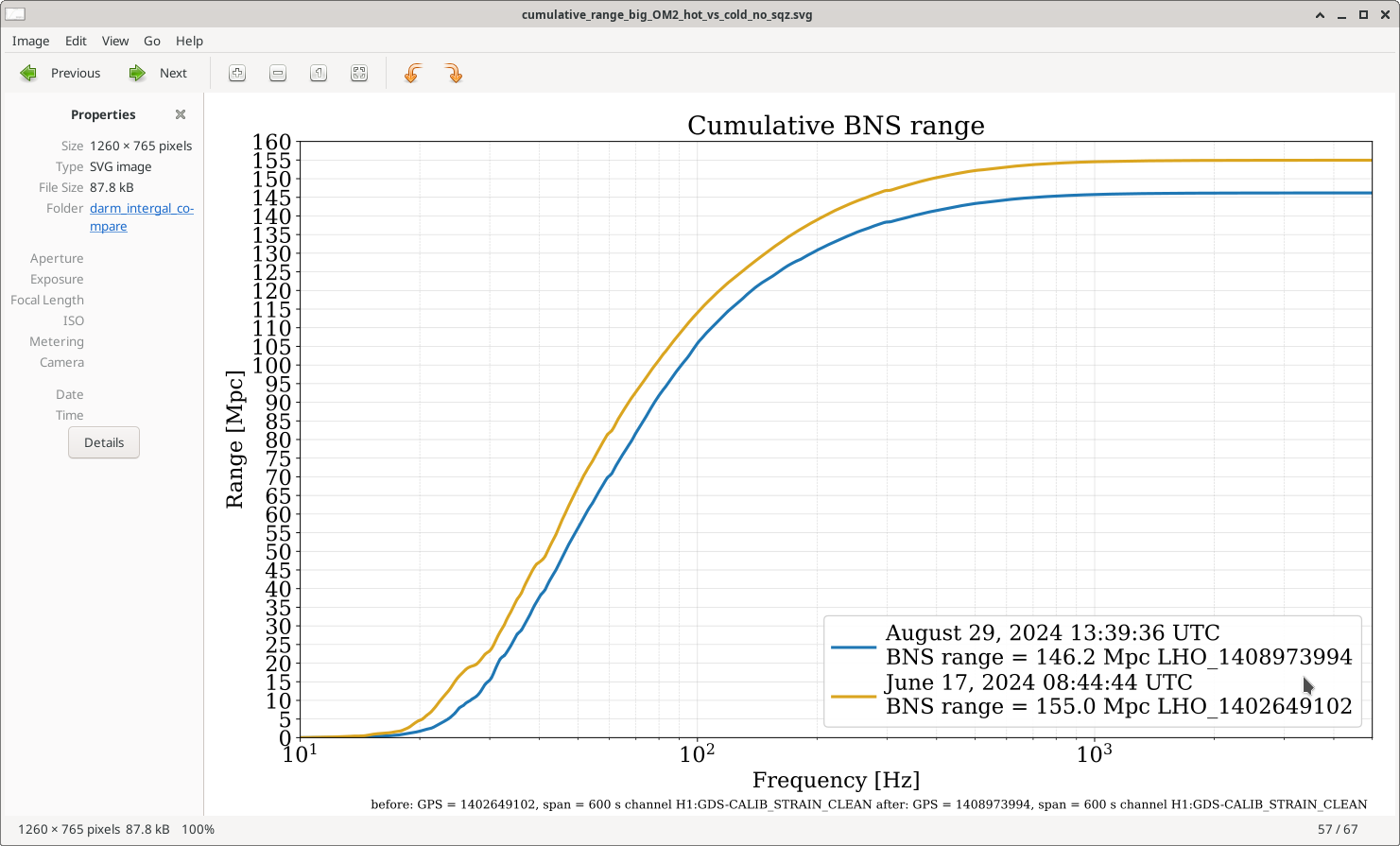Viewport: 1400px width, 846px height.
Task: Open the darm_intergal_compare folder link
Action: 141,217
